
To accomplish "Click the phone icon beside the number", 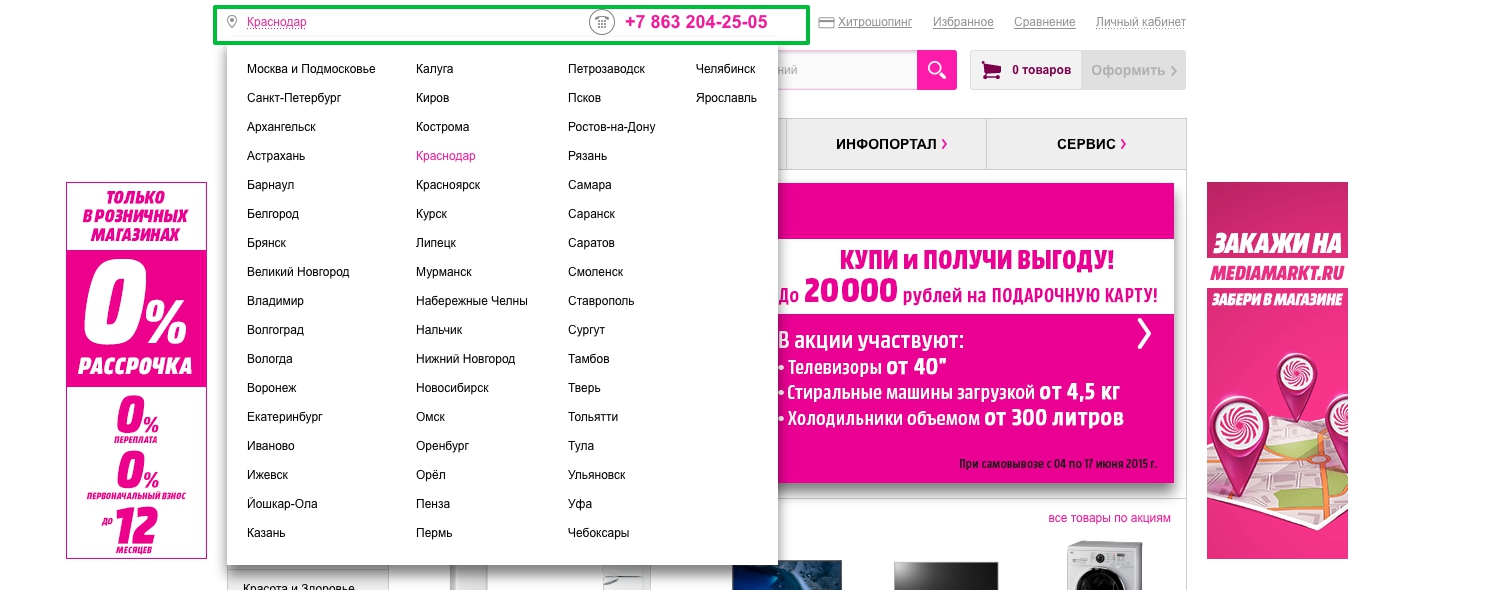I will point(601,23).
